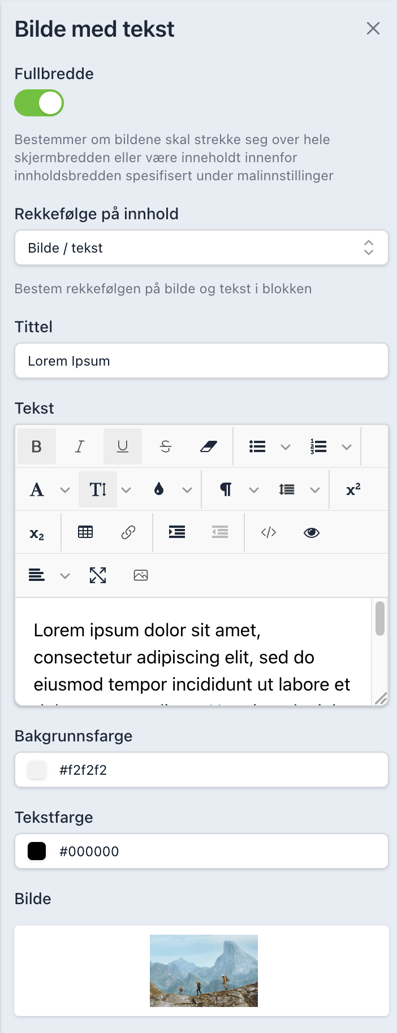Apply superscript formatting
This screenshot has width=397, height=1033.
point(354,489)
